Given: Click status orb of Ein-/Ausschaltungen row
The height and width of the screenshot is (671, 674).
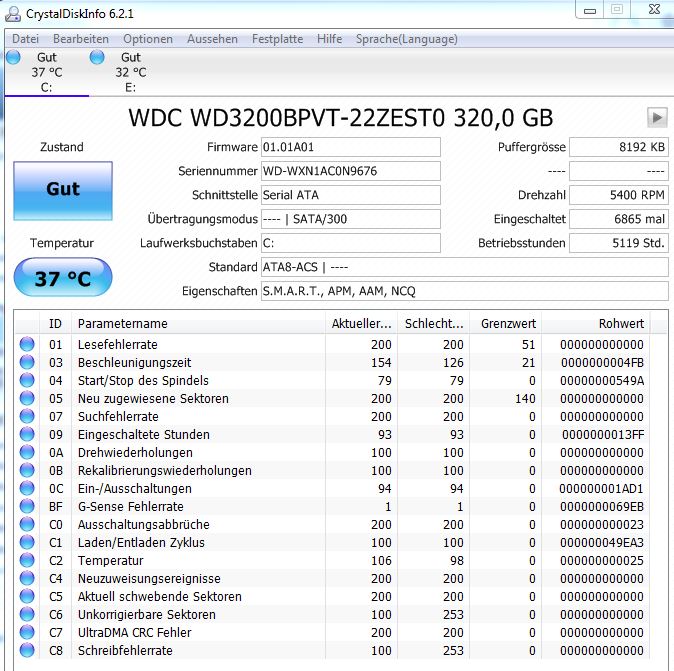Looking at the screenshot, I should pos(27,488).
